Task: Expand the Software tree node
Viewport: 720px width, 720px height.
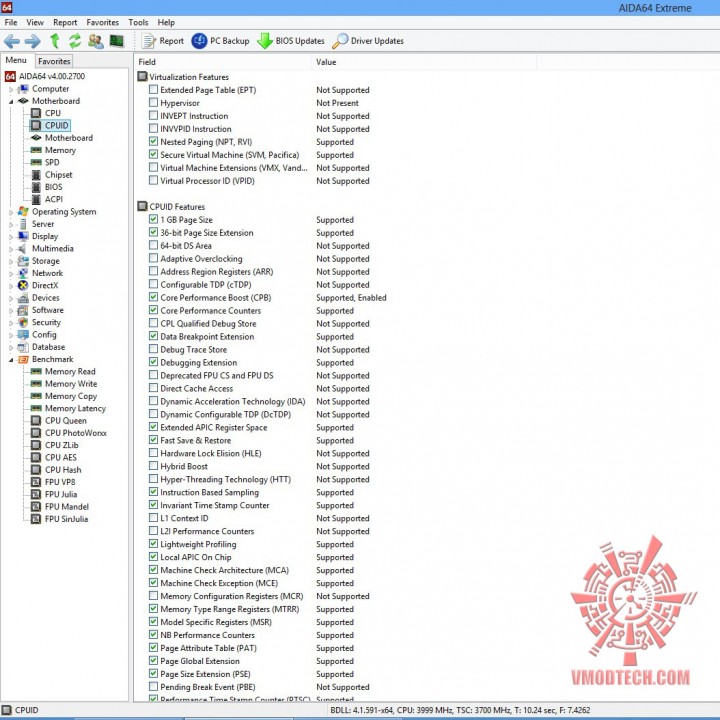Action: tap(11, 310)
